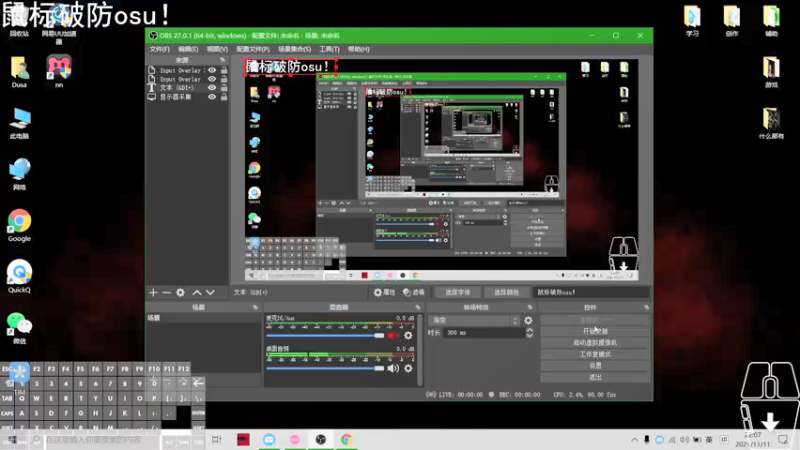Image resolution: width=800 pixels, height=450 pixels.
Task: Lock the 显示器采集 source
Action: click(223, 96)
